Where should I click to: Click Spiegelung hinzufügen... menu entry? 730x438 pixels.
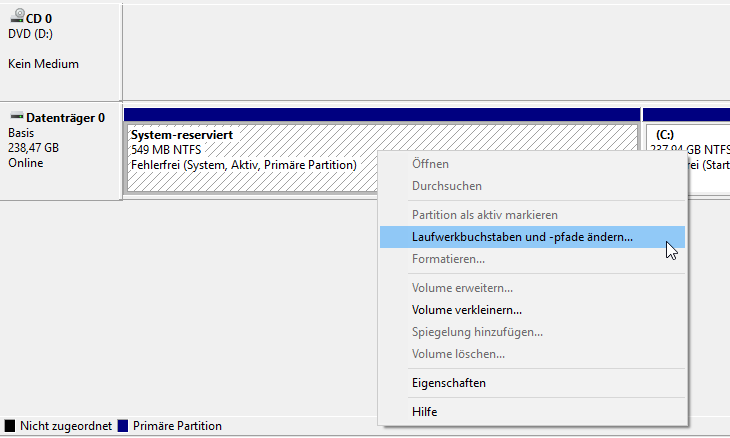[x=477, y=332]
